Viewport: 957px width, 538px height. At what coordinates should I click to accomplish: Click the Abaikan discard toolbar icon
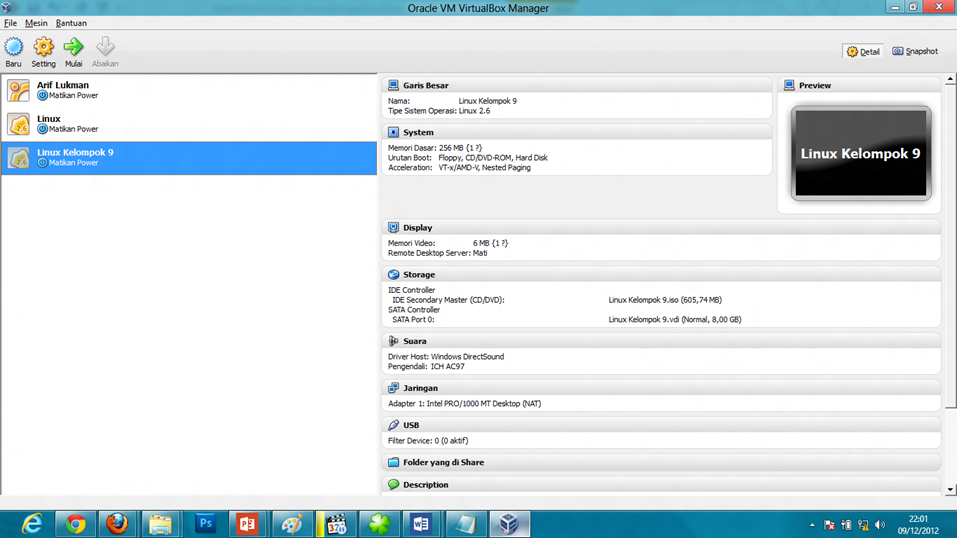[105, 47]
